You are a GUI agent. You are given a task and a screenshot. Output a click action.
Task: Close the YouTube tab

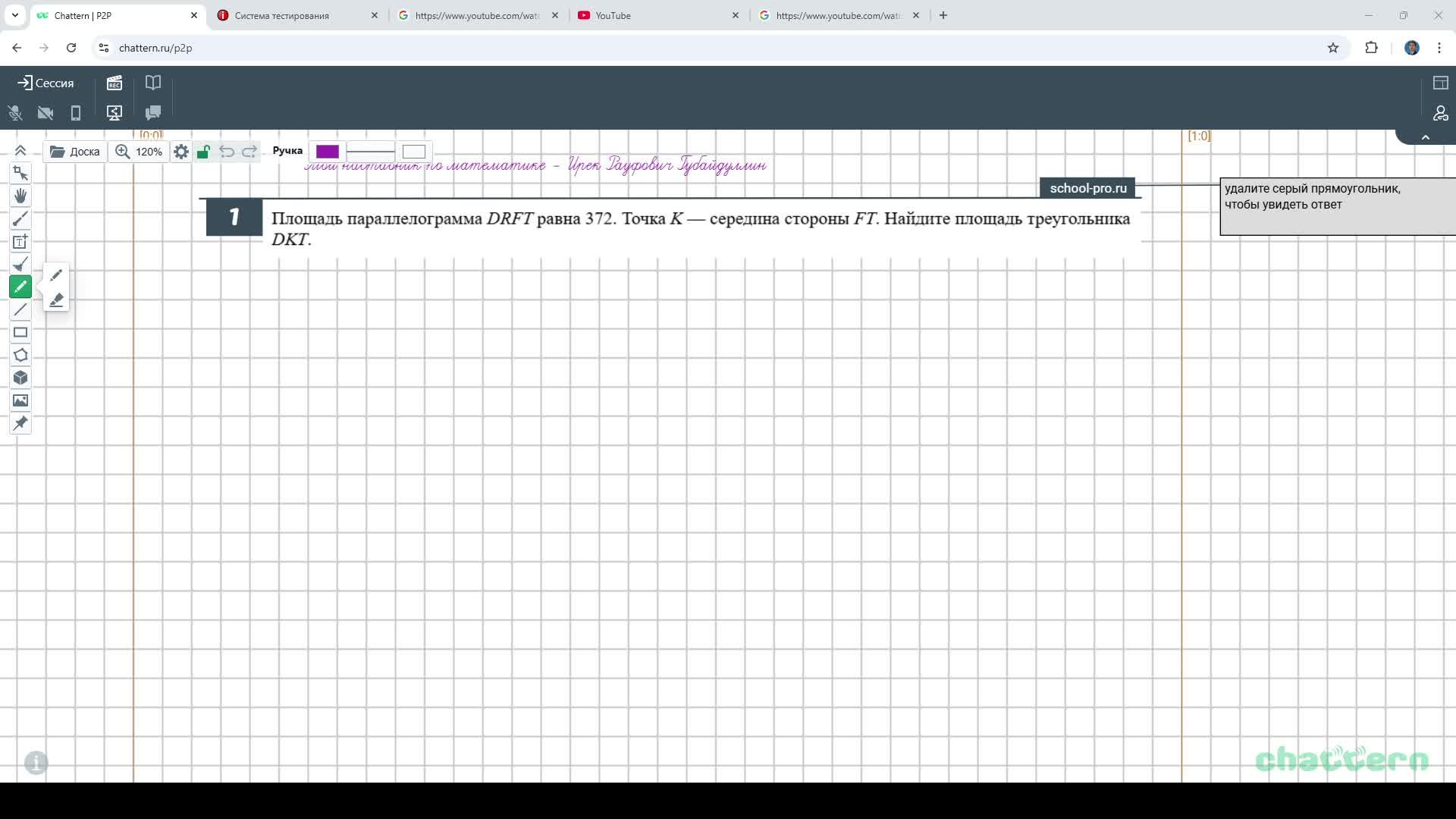(736, 15)
